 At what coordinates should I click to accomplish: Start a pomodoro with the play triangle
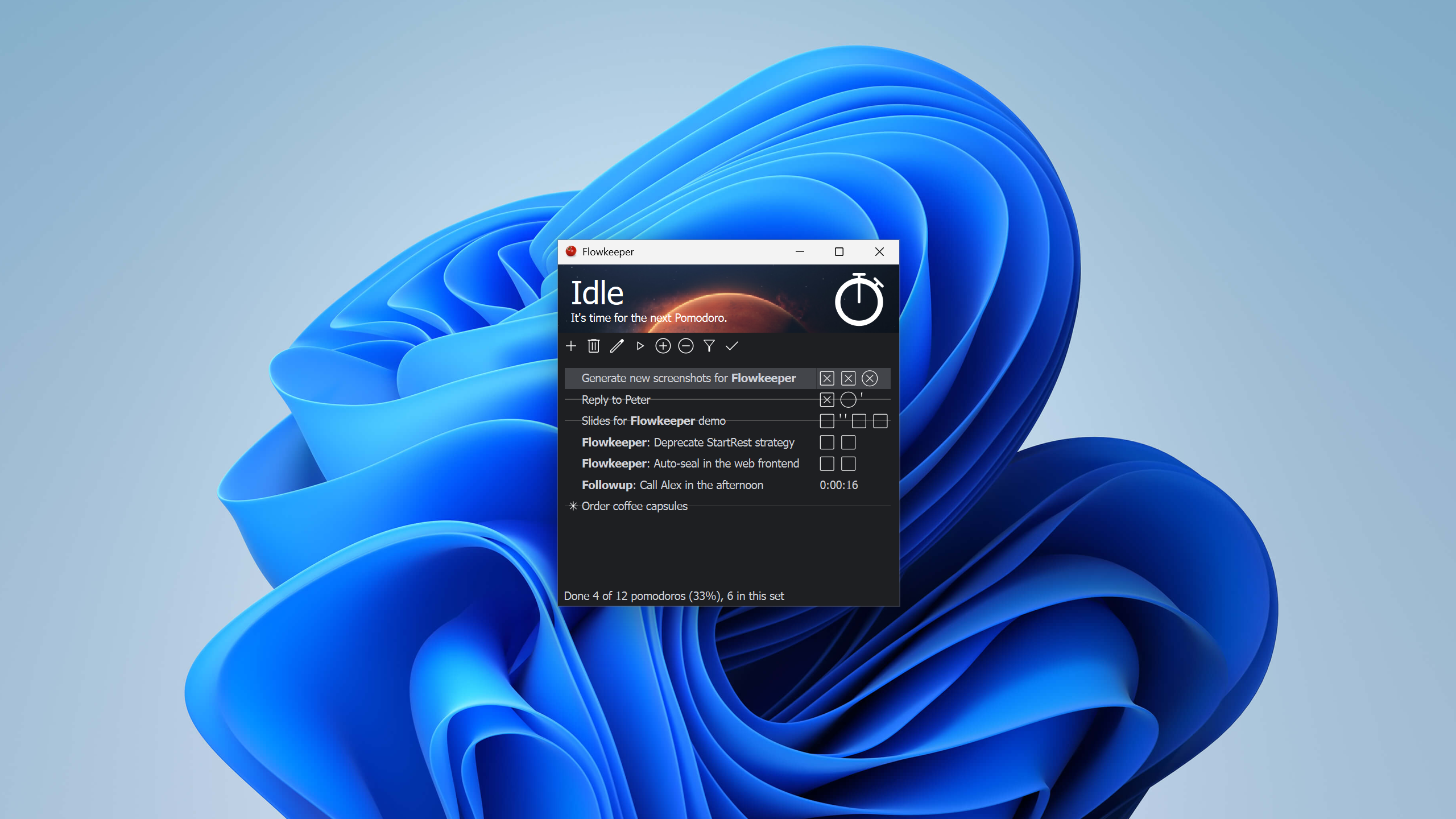tap(640, 346)
